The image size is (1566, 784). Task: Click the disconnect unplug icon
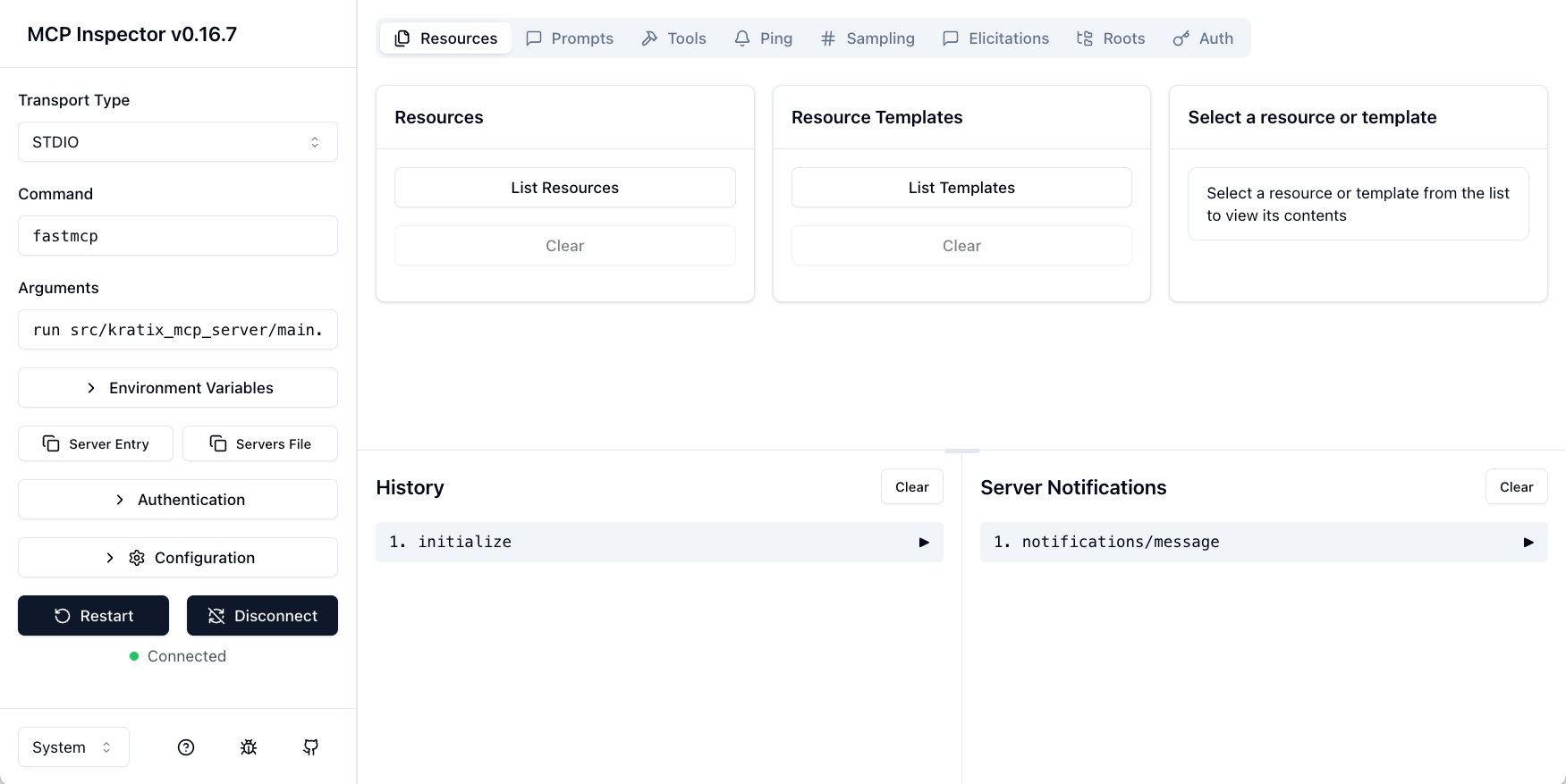(216, 616)
